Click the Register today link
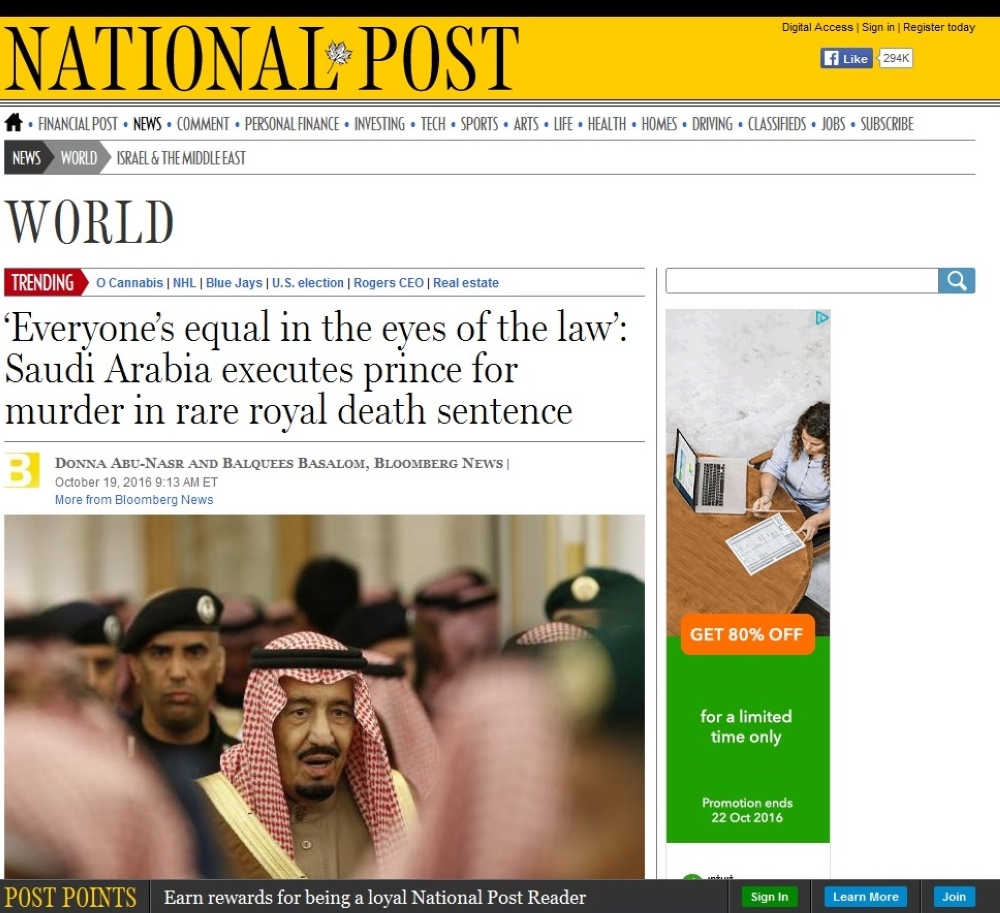Screen dimensions: 1000x913 (x=939, y=27)
